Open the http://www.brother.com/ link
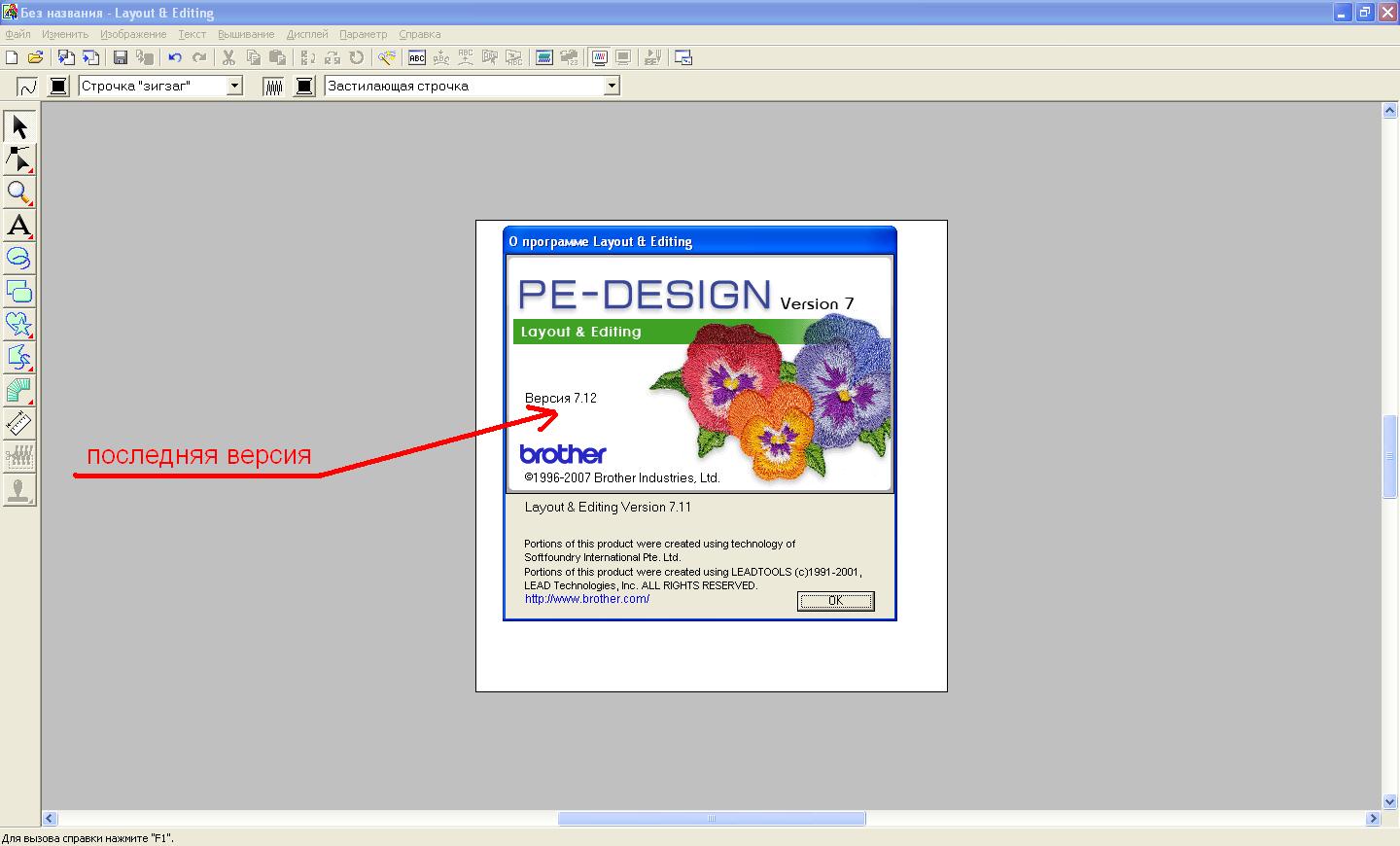Viewport: 1400px width, 846px height. [x=587, y=599]
